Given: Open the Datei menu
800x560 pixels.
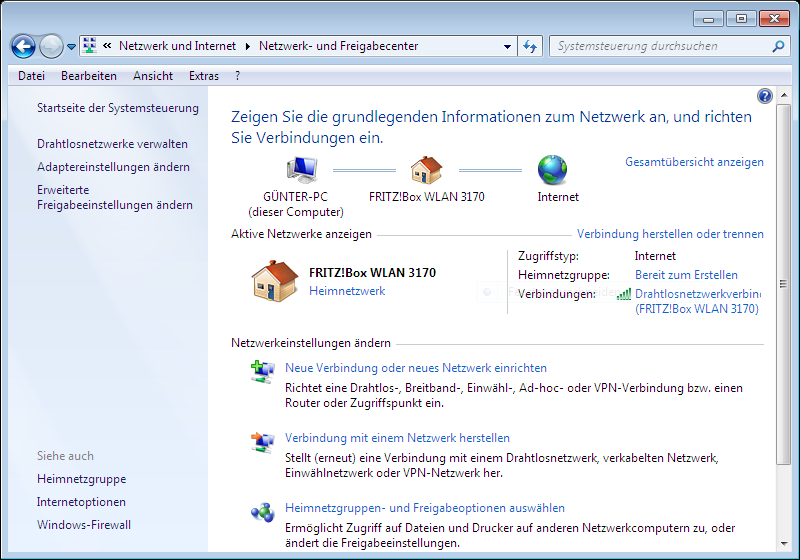Looking at the screenshot, I should 31,76.
